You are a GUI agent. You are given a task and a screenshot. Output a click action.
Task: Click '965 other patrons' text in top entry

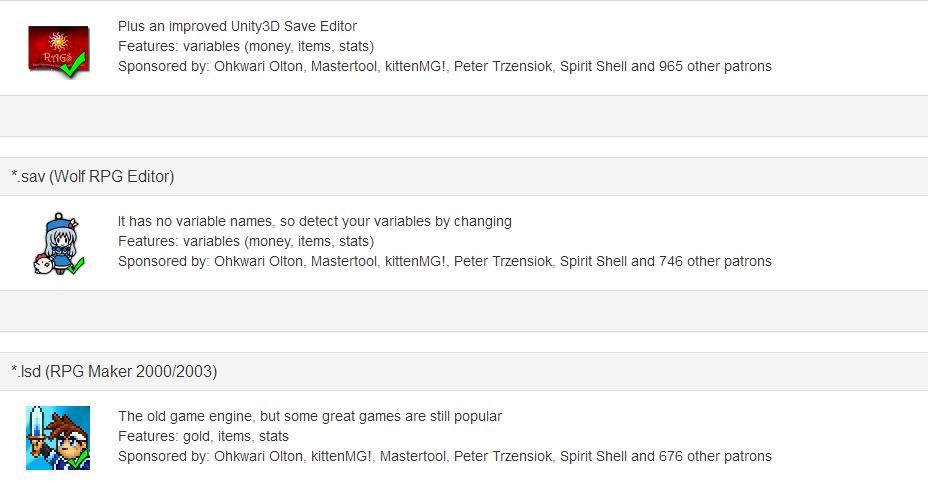[715, 66]
